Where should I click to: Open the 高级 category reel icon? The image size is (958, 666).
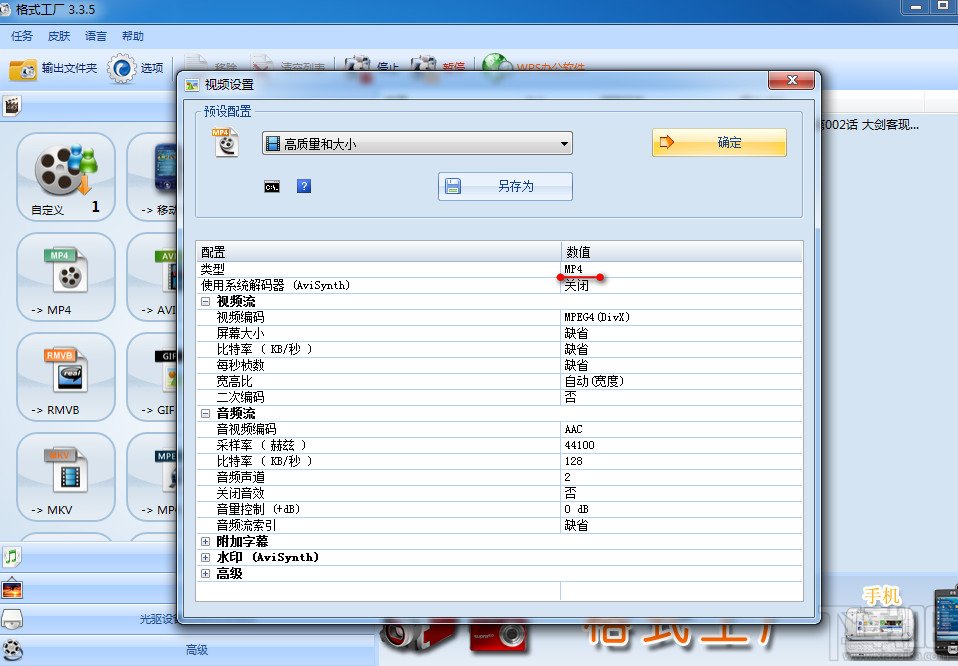(12, 650)
